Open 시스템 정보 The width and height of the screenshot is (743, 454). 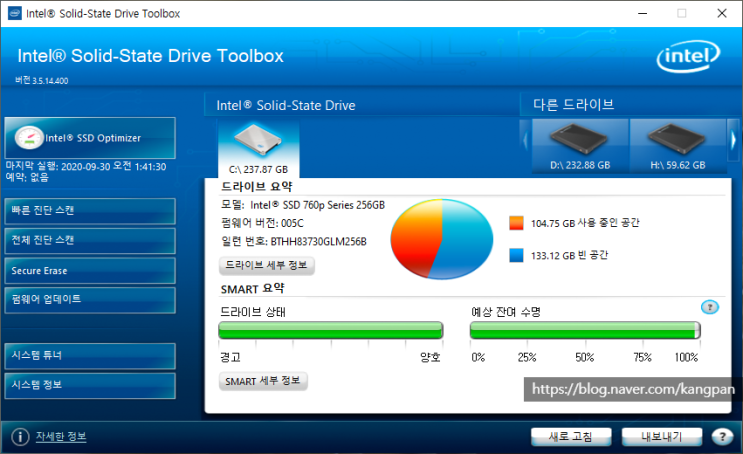pos(90,385)
